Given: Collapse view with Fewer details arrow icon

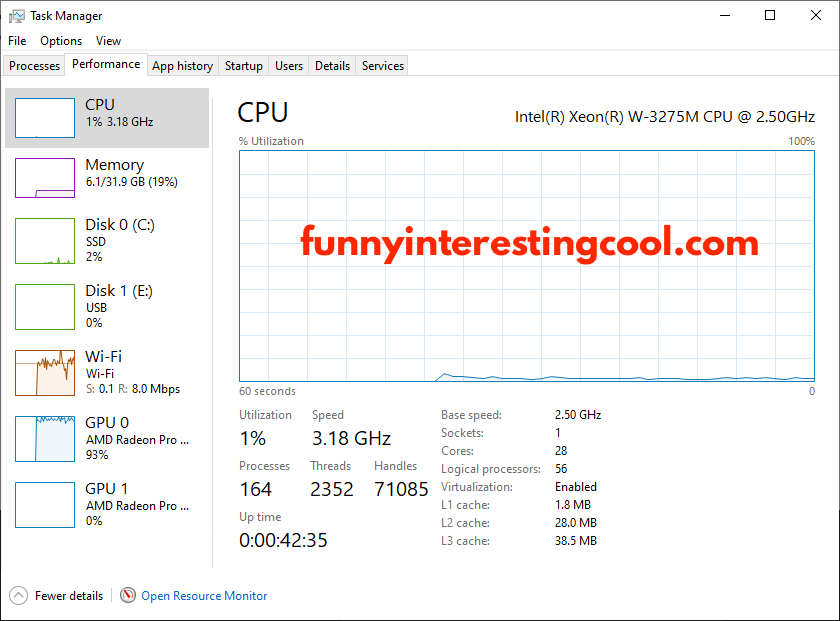Looking at the screenshot, I should click(18, 595).
